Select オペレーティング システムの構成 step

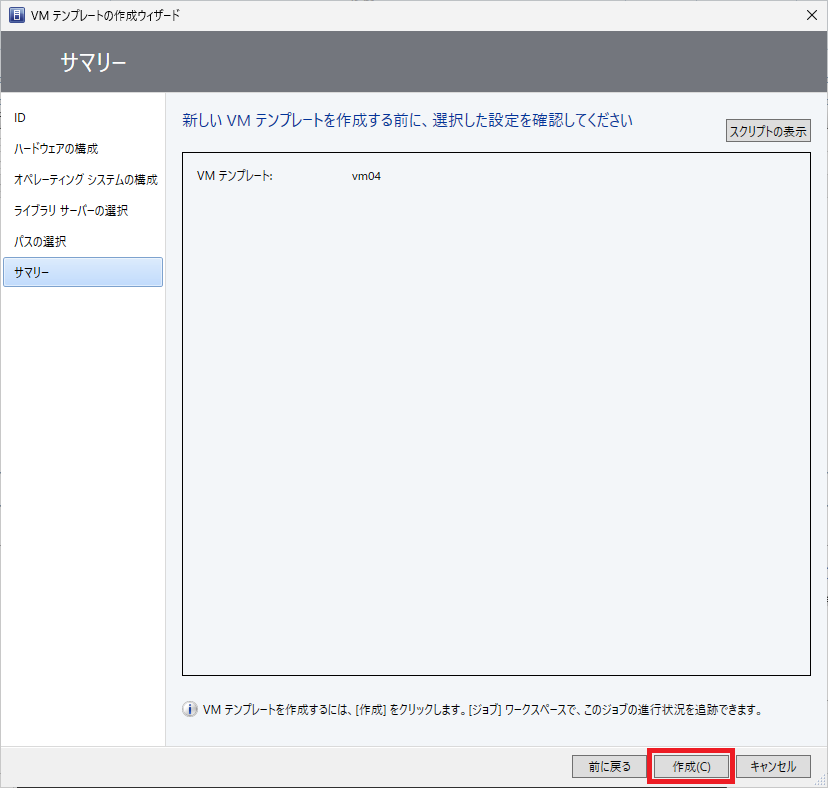pos(86,180)
